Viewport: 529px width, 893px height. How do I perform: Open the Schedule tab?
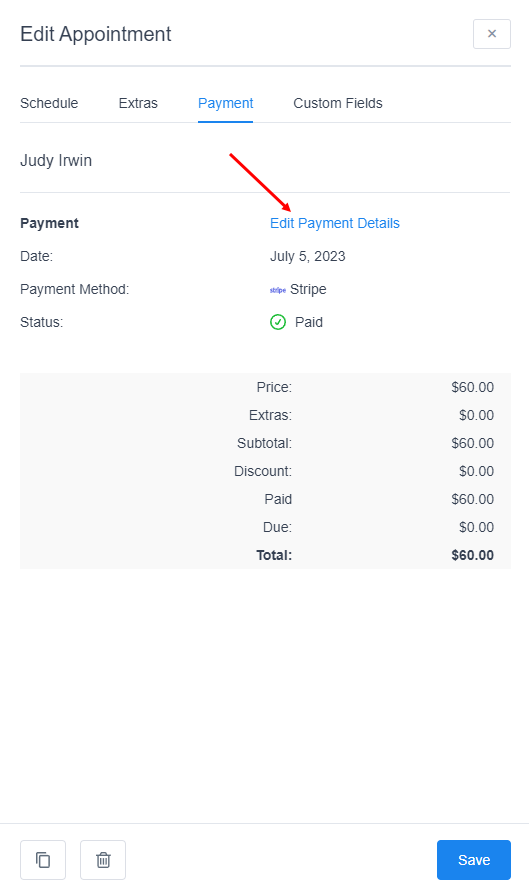pyautogui.click(x=49, y=103)
